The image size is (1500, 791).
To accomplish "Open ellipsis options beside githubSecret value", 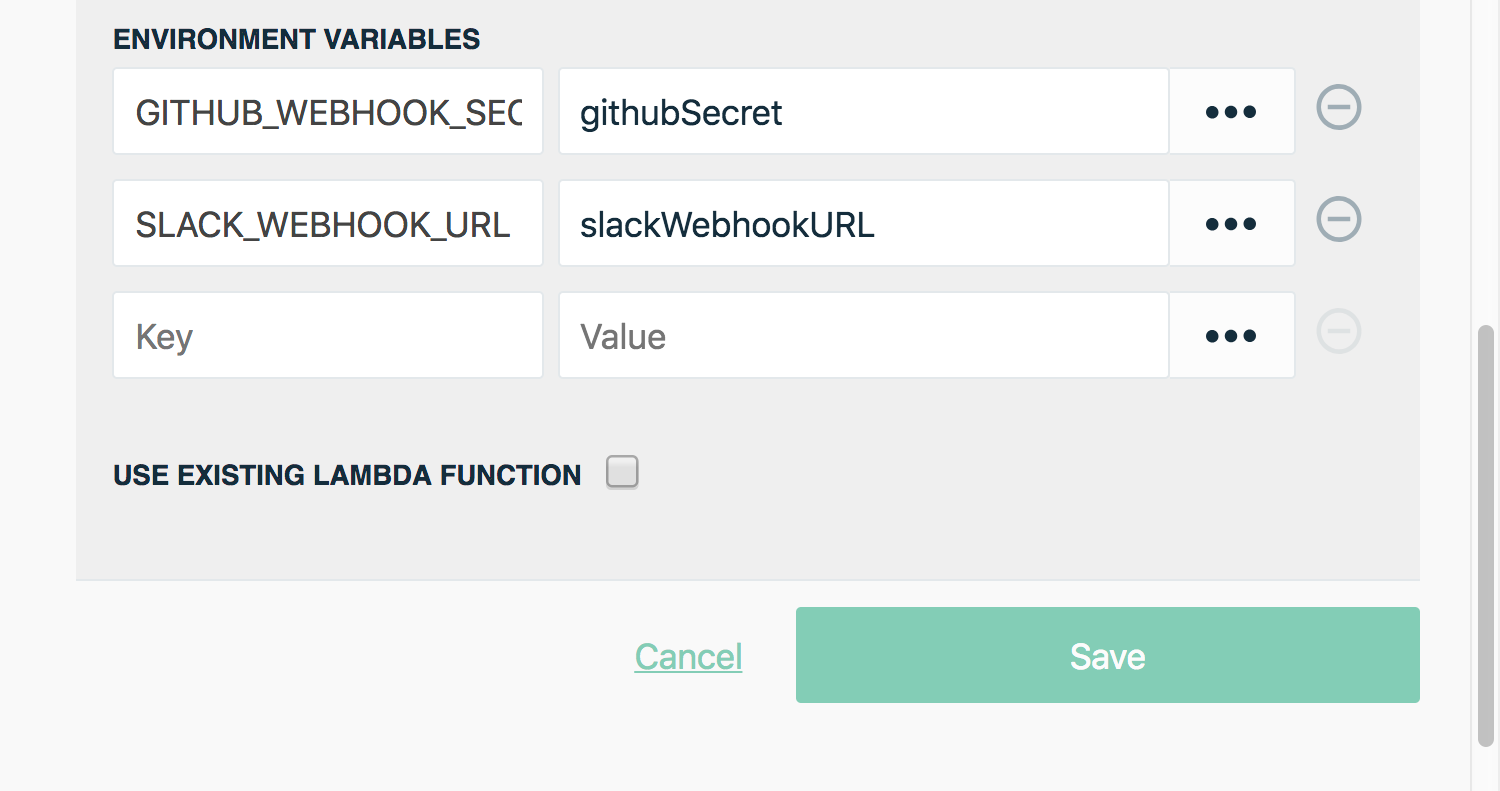I will [x=1231, y=111].
